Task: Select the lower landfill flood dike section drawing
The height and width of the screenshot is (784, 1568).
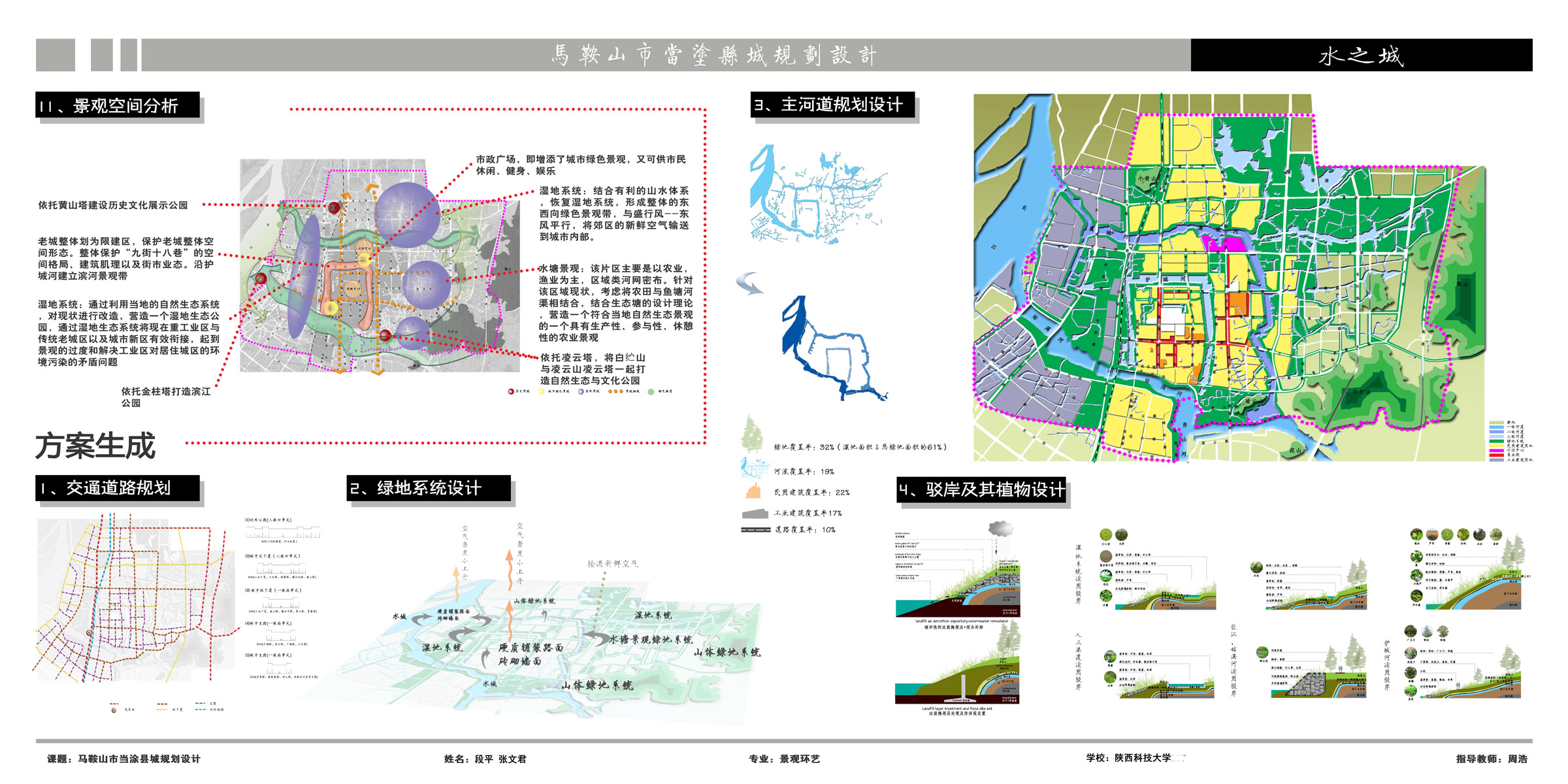Action: point(957,663)
